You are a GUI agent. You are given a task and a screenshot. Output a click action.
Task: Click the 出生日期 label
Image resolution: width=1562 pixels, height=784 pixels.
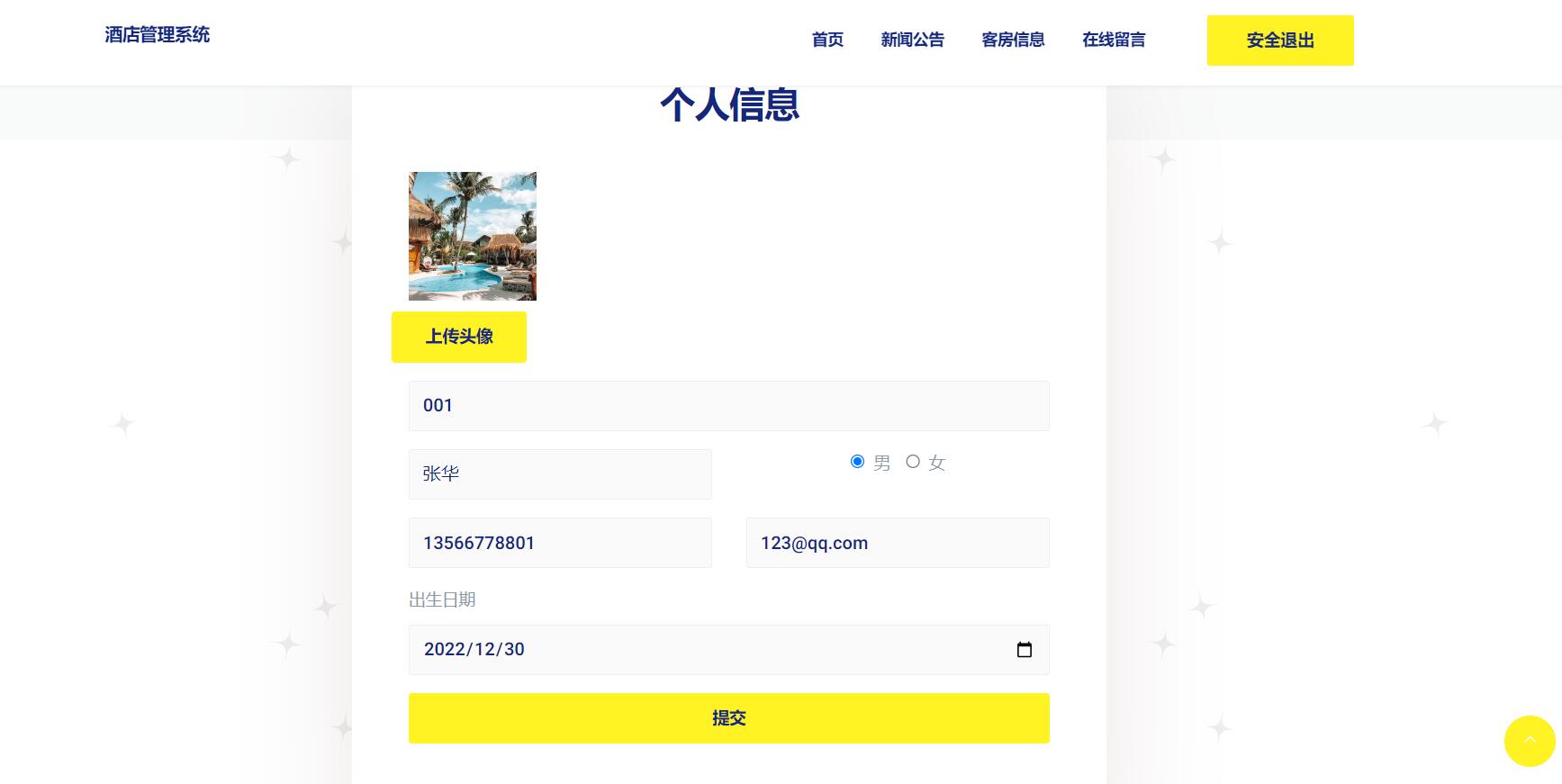point(442,600)
